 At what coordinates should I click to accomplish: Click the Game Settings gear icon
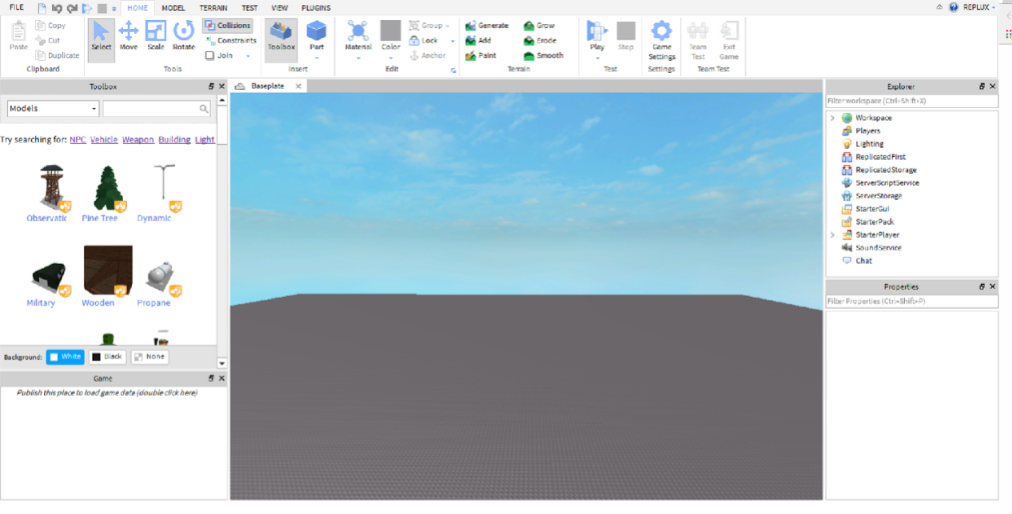[x=661, y=31]
